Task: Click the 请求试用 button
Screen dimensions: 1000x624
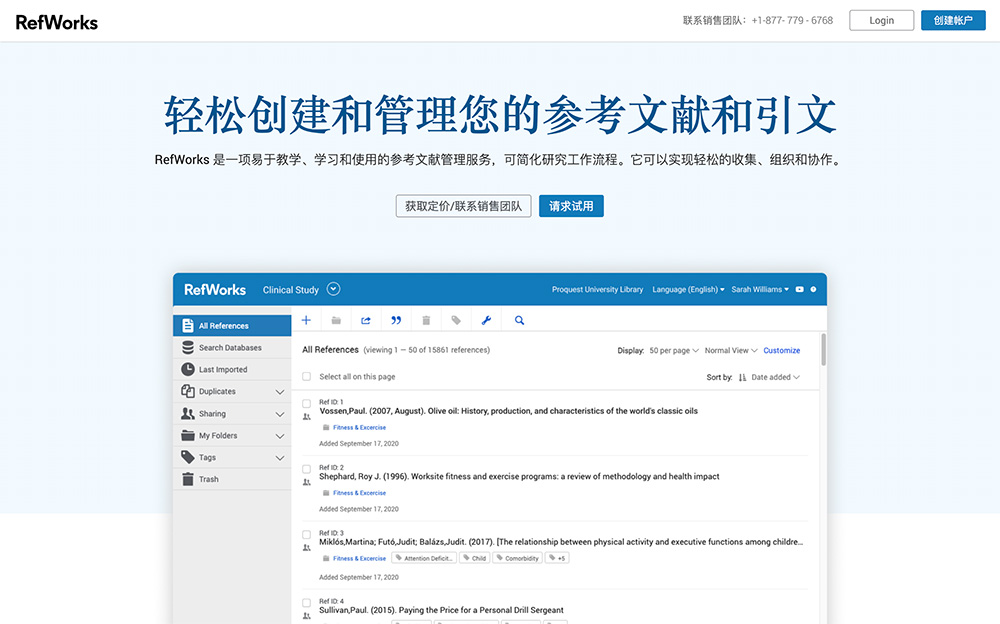Action: (571, 206)
